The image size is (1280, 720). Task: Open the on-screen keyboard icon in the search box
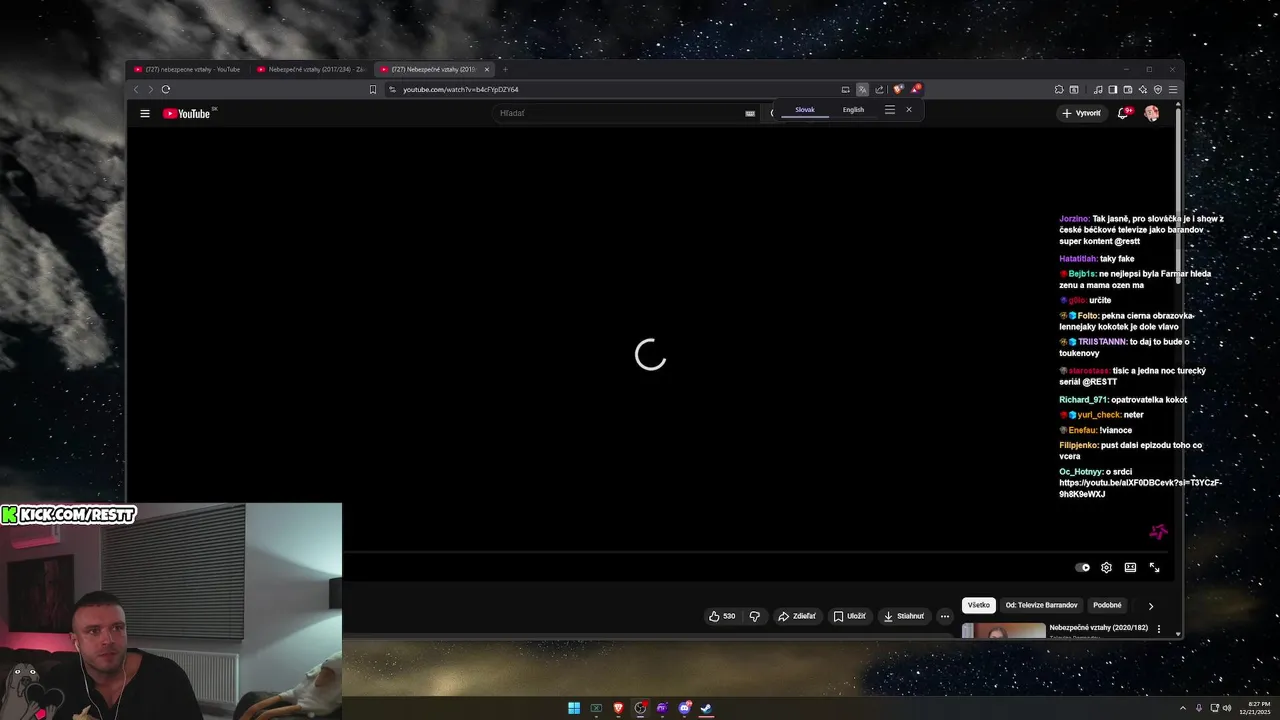(x=750, y=113)
